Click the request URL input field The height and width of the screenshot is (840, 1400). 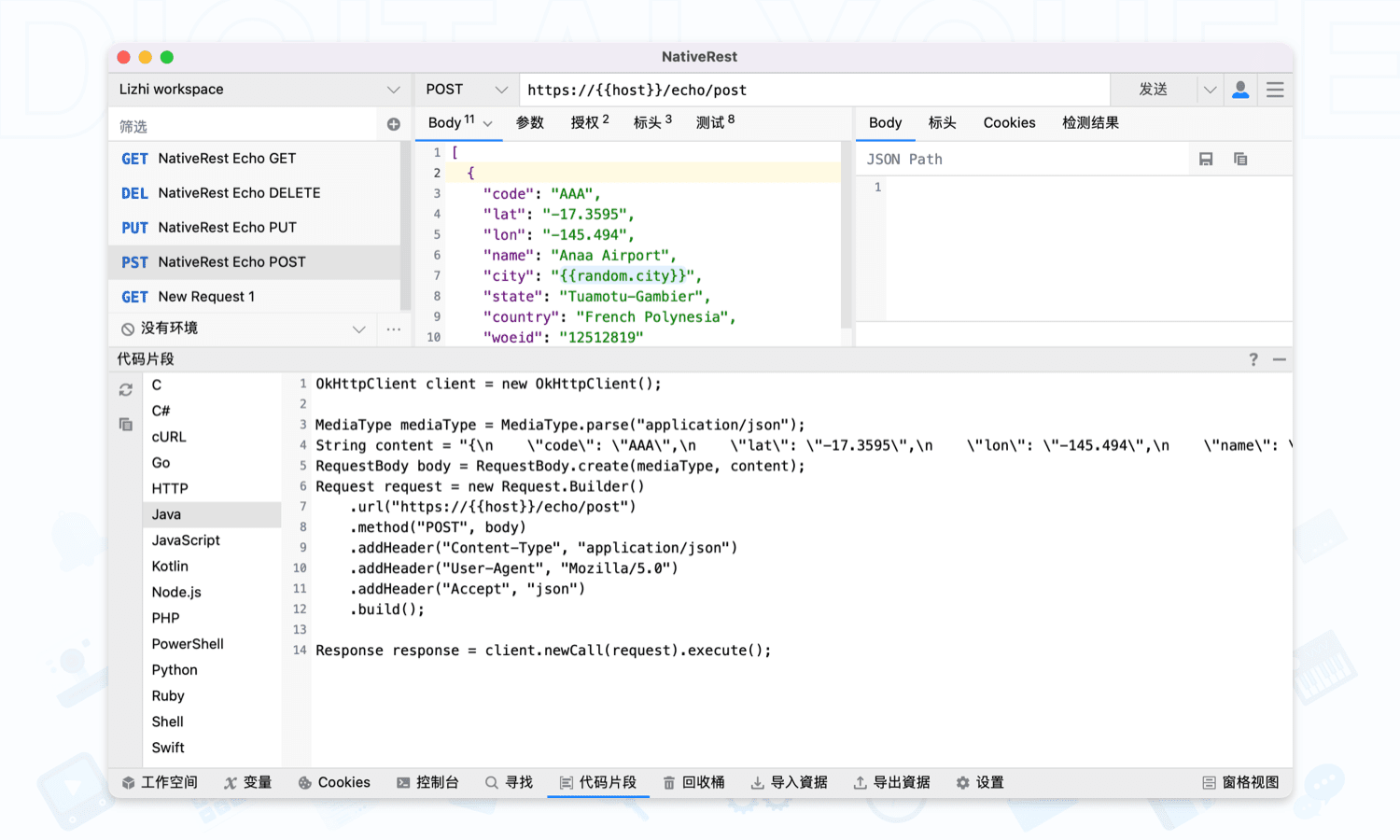coord(812,90)
